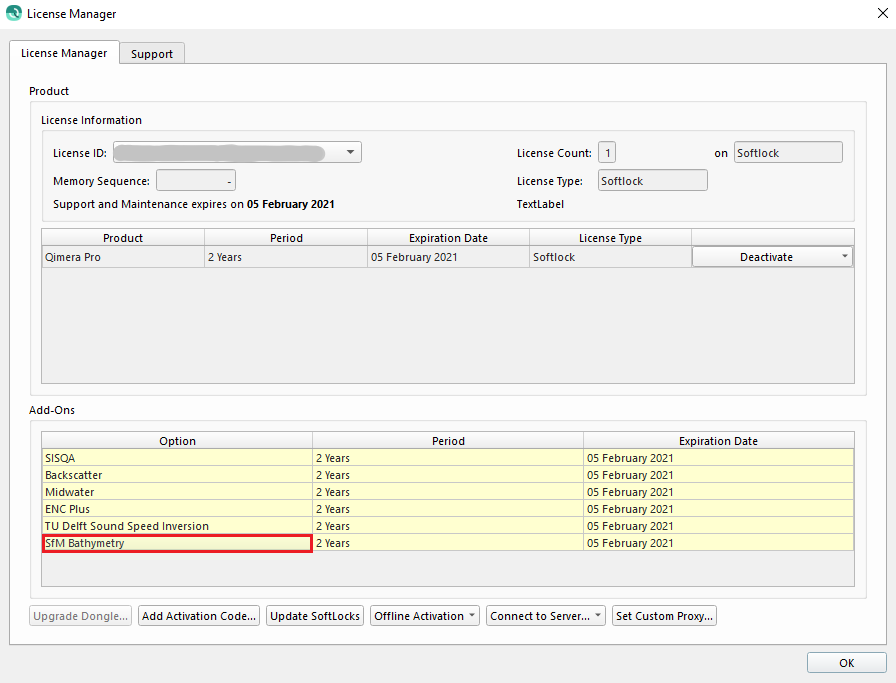Select the SfM Bathymetry add-on

(x=177, y=543)
